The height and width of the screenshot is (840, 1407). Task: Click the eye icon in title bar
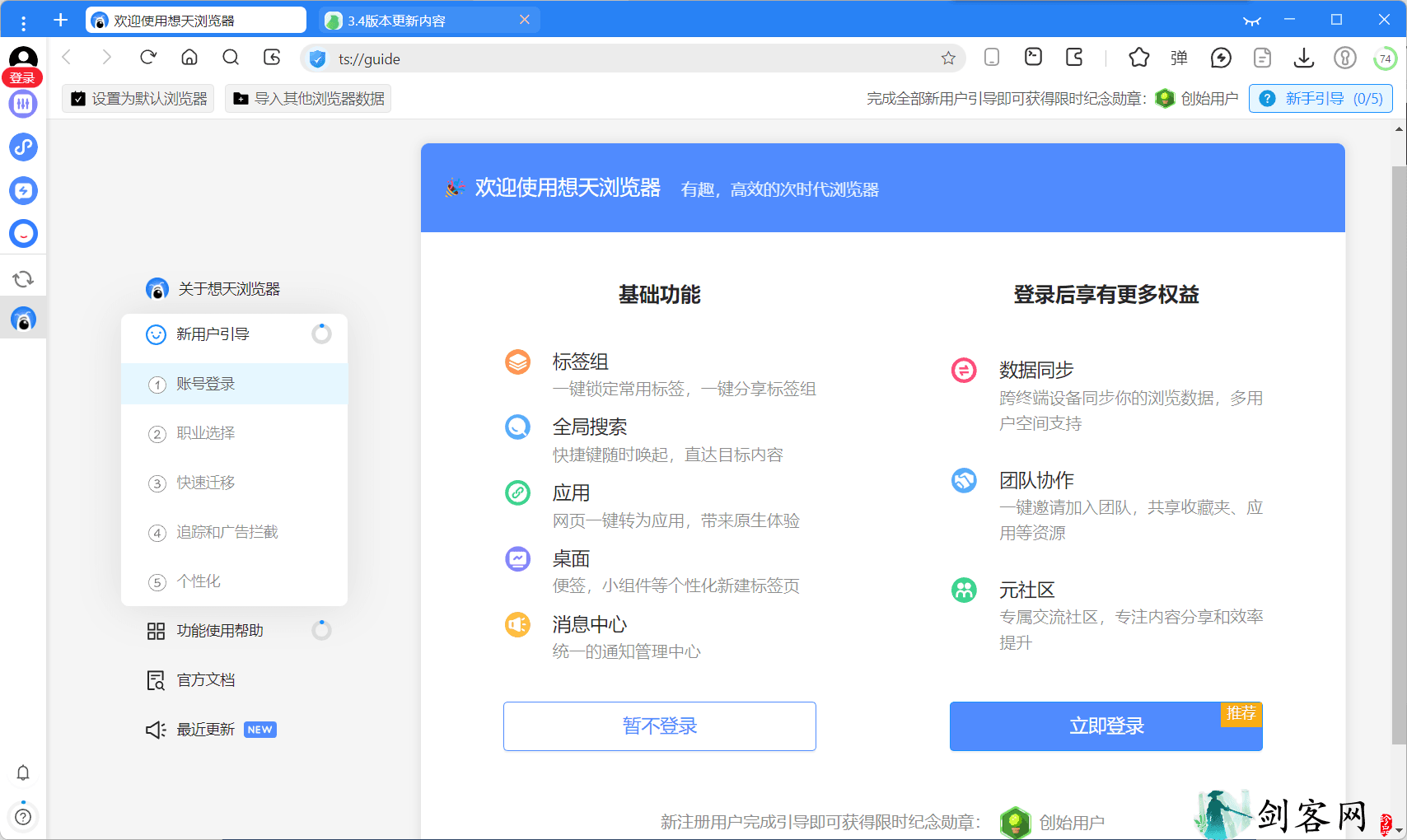tap(1252, 21)
